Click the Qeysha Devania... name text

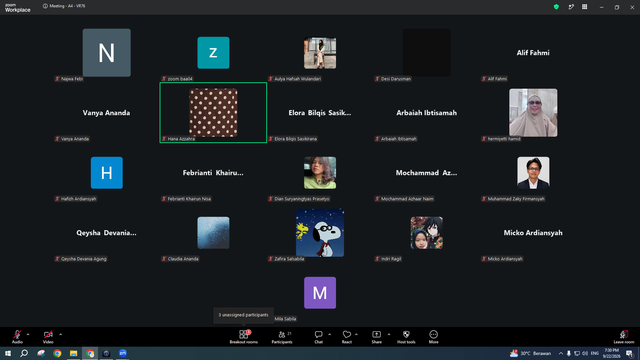107,233
